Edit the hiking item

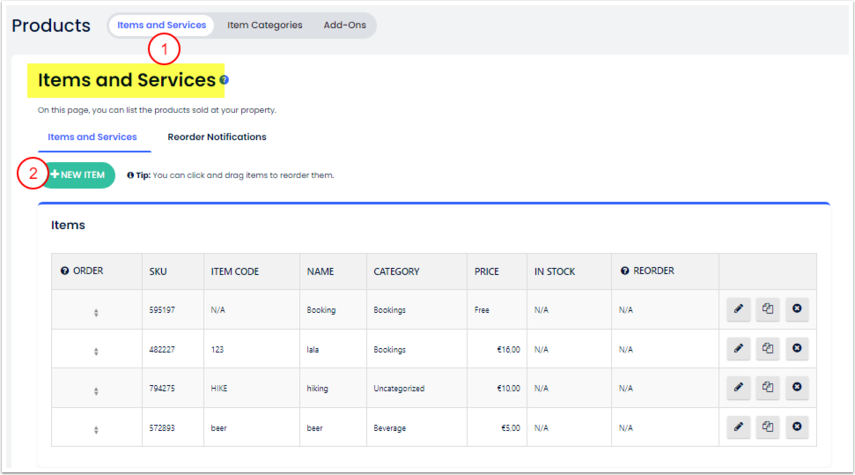click(x=738, y=387)
